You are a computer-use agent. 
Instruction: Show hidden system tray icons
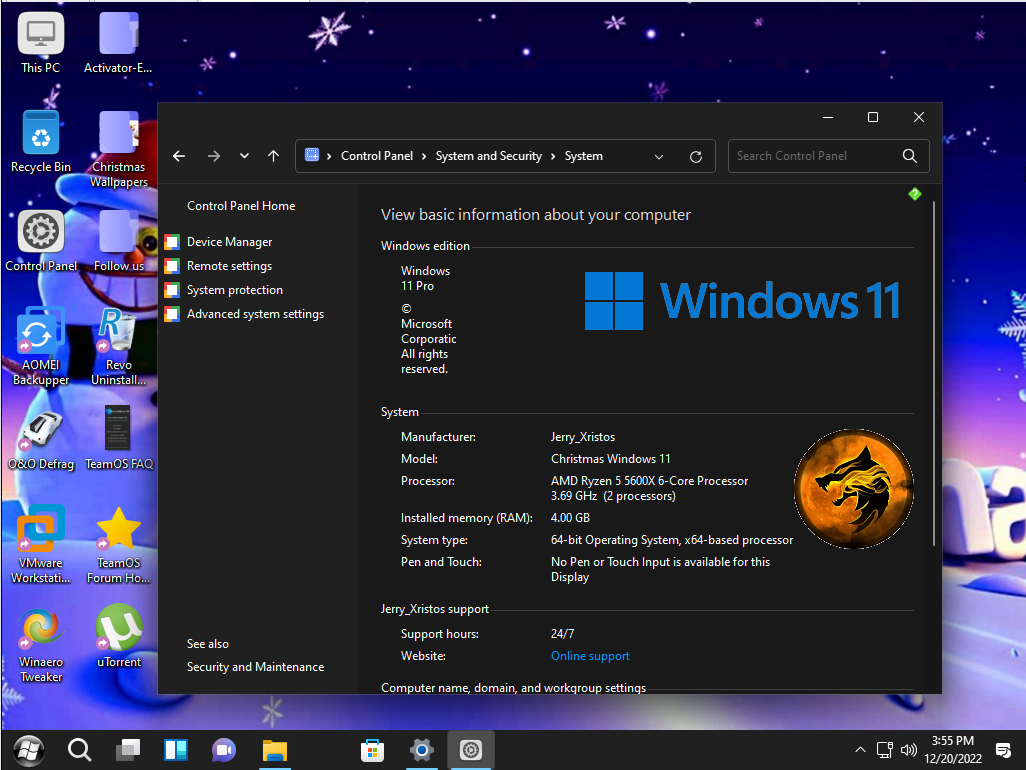click(859, 749)
